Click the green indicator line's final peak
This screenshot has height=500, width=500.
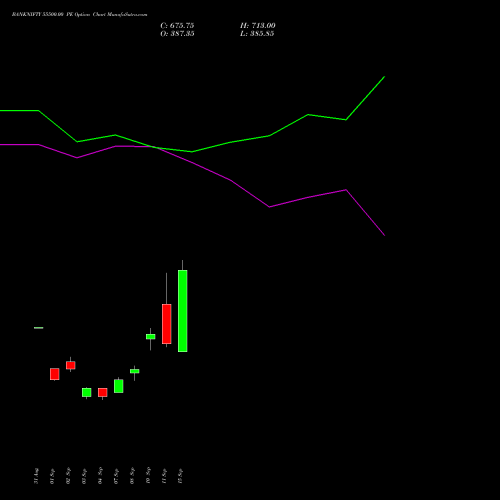[x=384, y=77]
